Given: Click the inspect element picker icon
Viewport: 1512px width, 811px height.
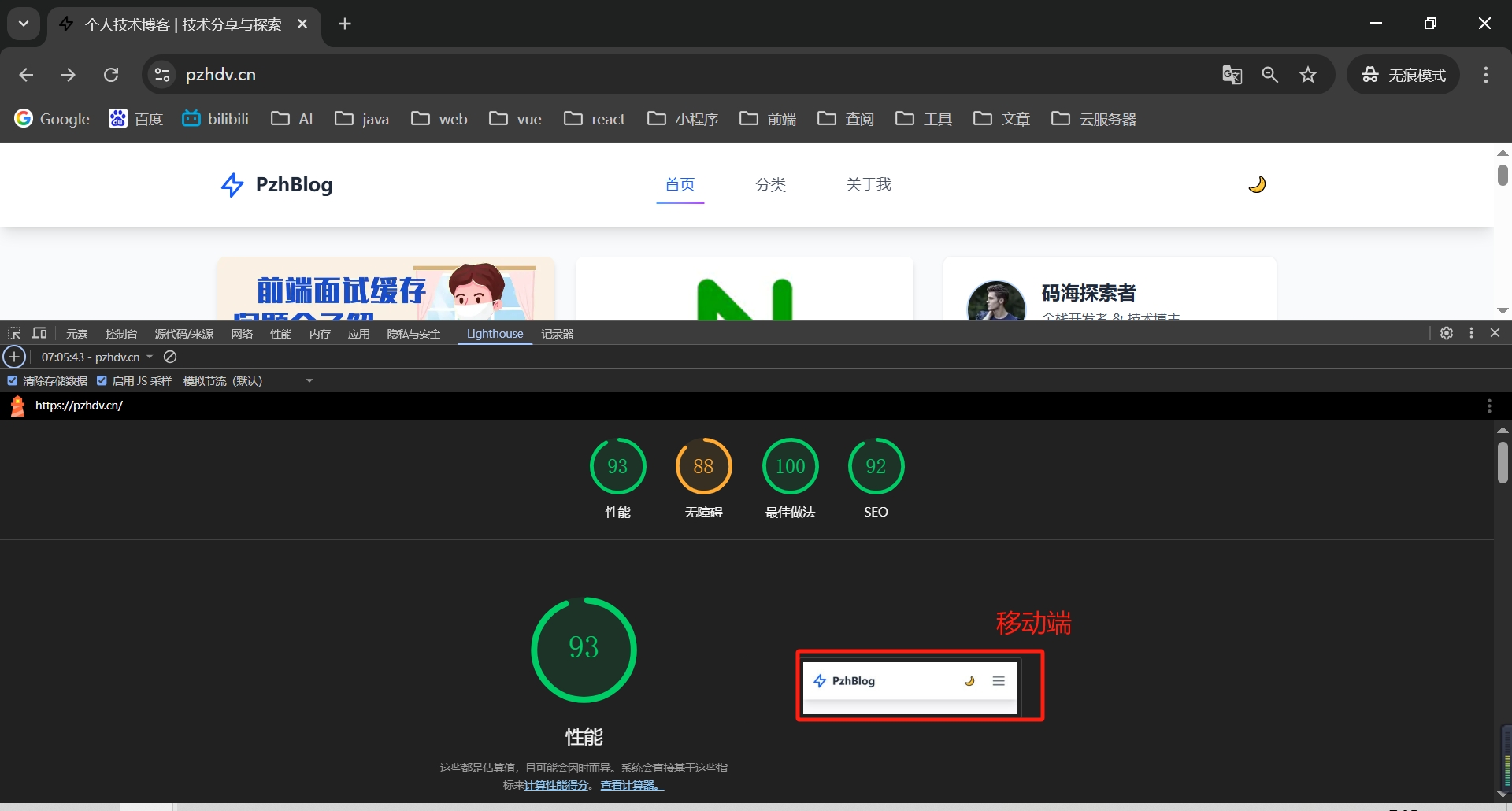Looking at the screenshot, I should [x=14, y=334].
